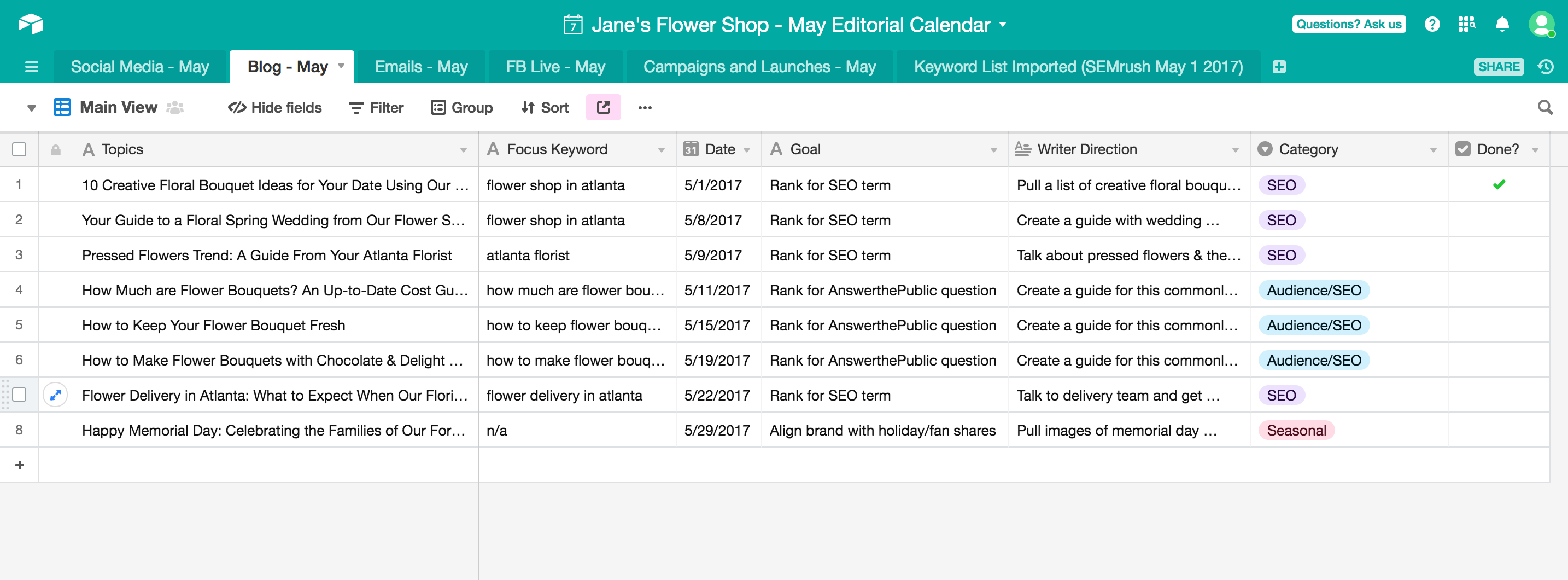Click the grid view icon next to Main View
Viewport: 1568px width, 580px height.
pos(62,107)
